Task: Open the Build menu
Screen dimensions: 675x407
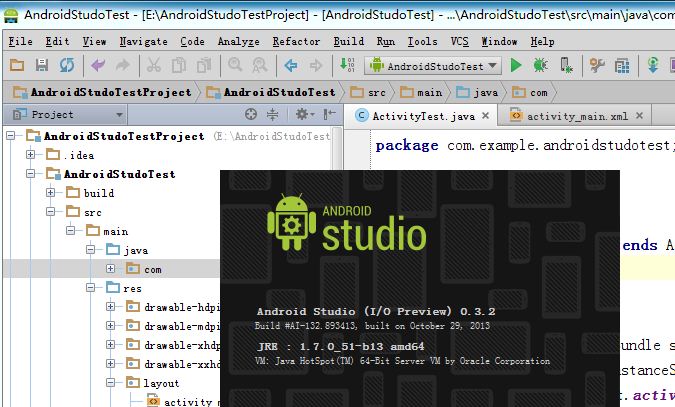Action: point(349,41)
